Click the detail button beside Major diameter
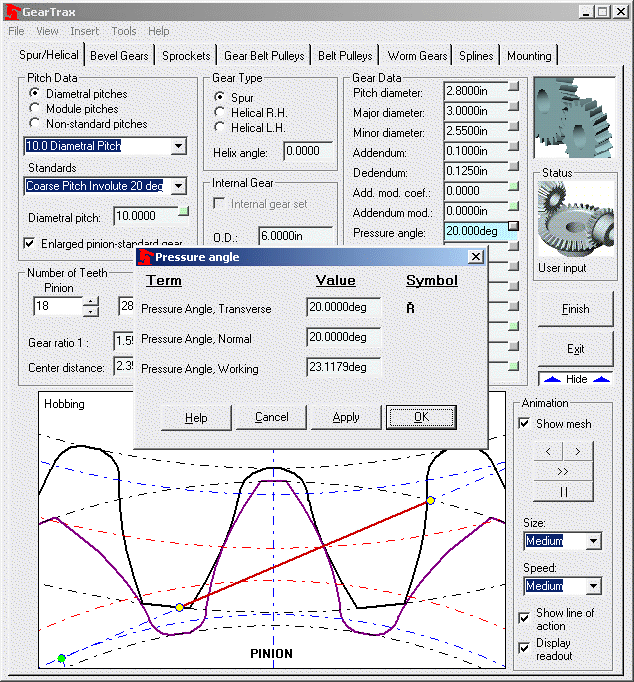This screenshot has height=682, width=634. pos(514,106)
